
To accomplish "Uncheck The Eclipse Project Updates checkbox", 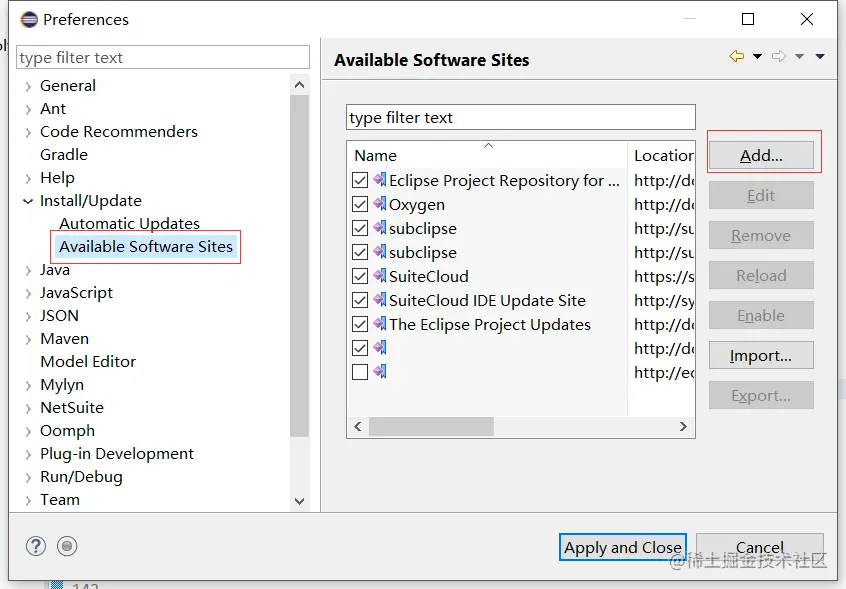I will [360, 324].
